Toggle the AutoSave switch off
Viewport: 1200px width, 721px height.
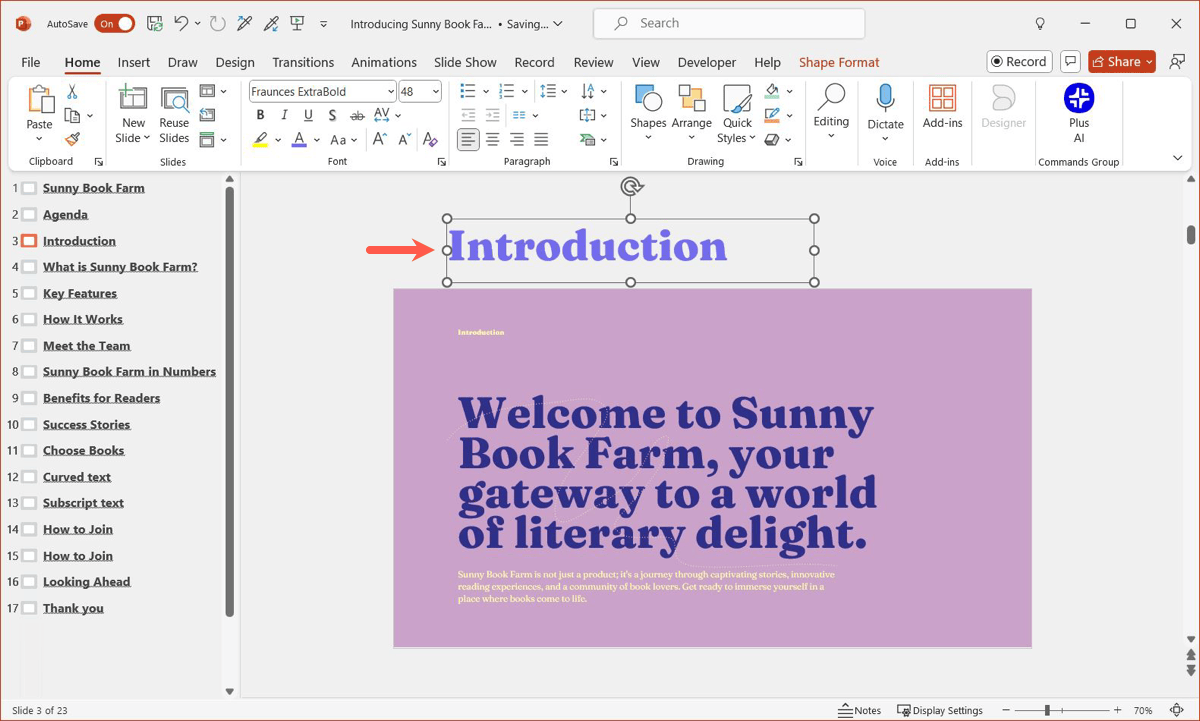click(x=115, y=23)
